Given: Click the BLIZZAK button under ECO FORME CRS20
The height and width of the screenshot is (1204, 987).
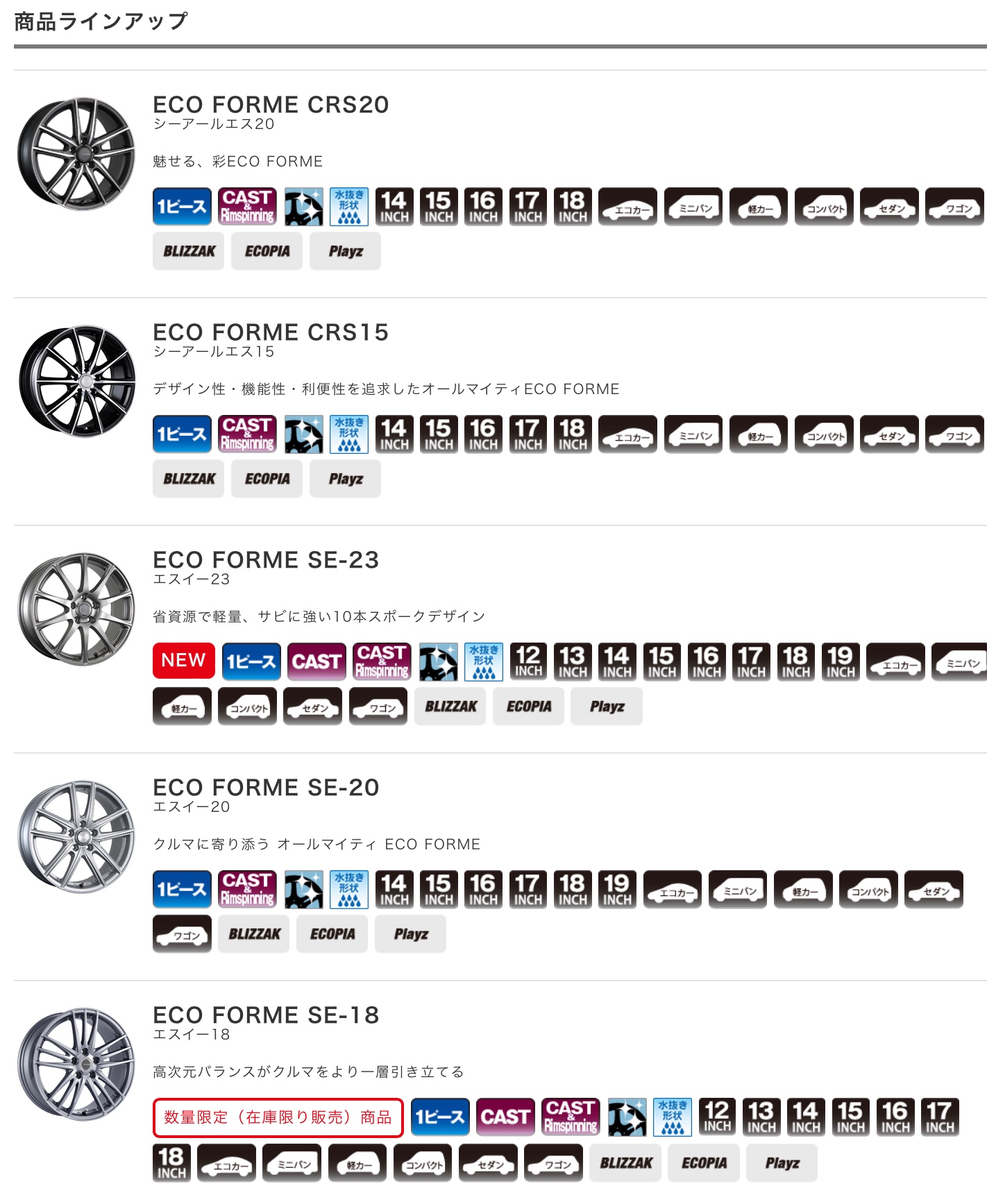Looking at the screenshot, I should [189, 251].
